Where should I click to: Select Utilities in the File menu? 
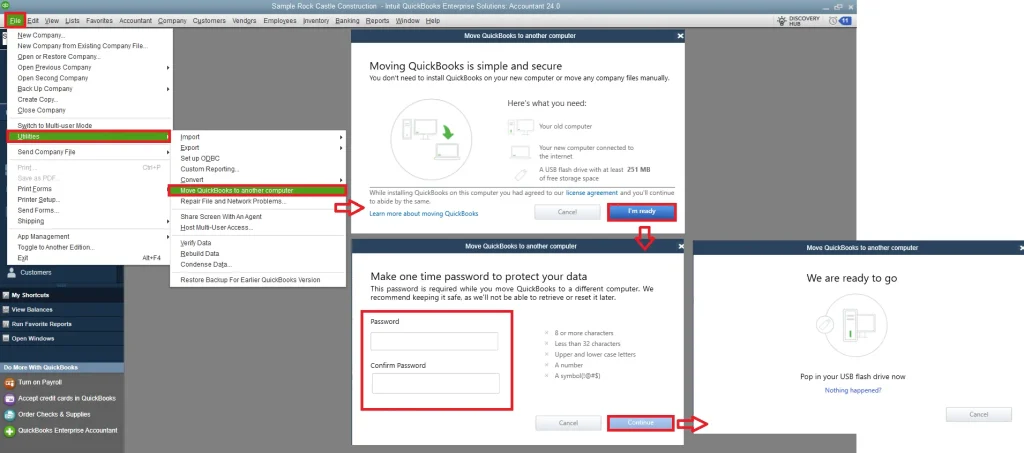(89, 136)
